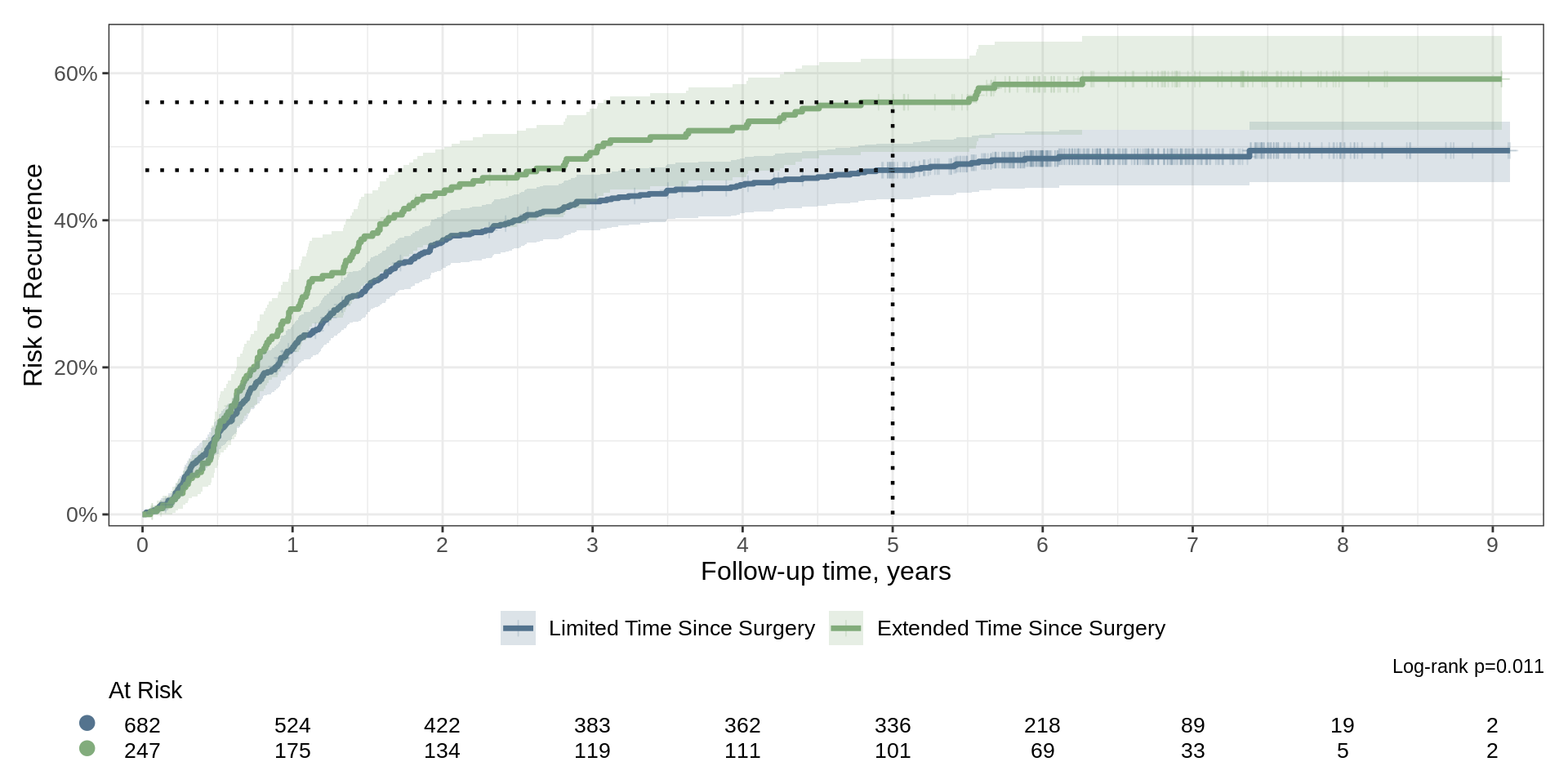Click the "Log-rank p=0.011" annotation
Viewport: 1568px width, 784px height.
(1468, 666)
